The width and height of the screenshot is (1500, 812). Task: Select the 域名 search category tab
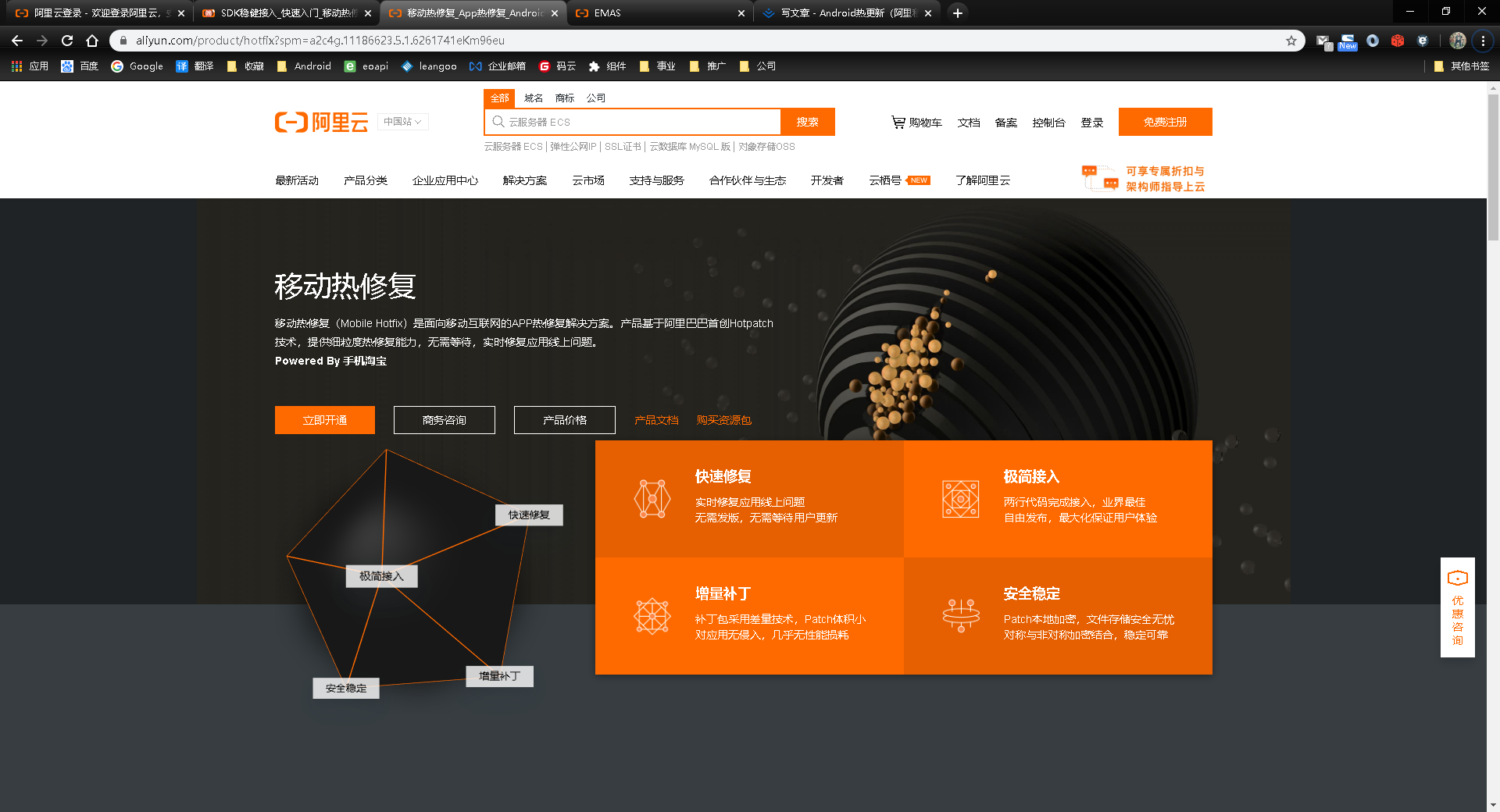click(534, 98)
